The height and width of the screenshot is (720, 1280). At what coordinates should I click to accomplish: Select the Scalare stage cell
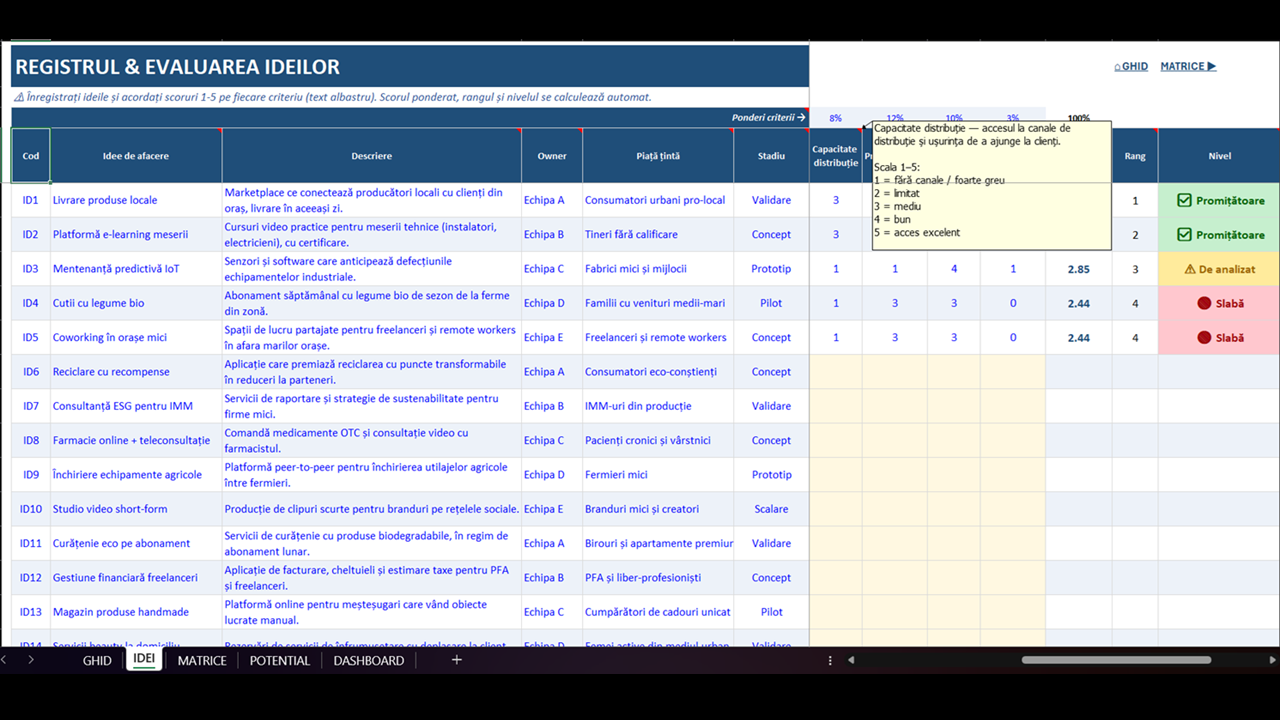[x=771, y=509]
